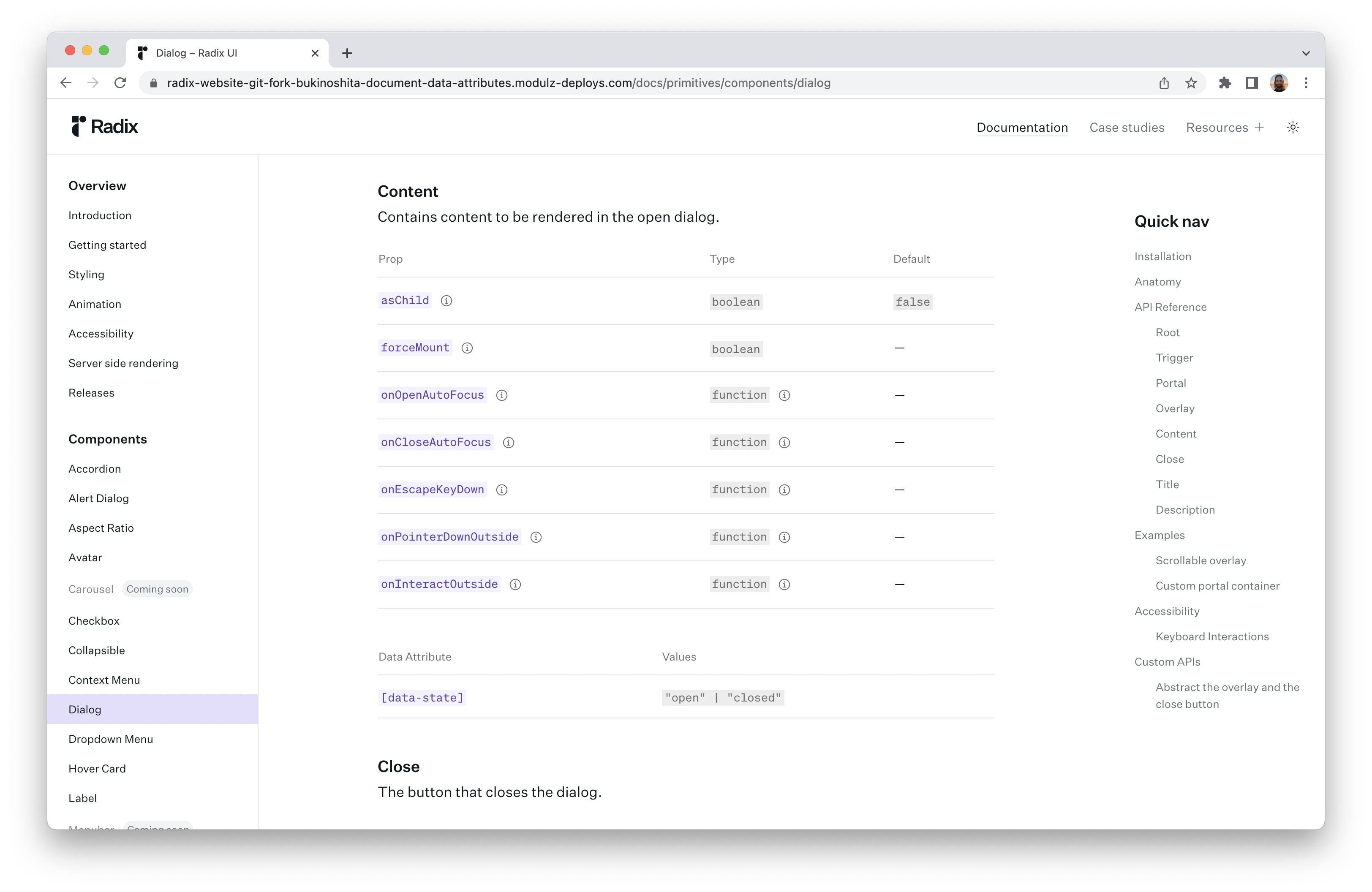Bookmark this page with star icon
This screenshot has height=892, width=1372.
coord(1191,83)
